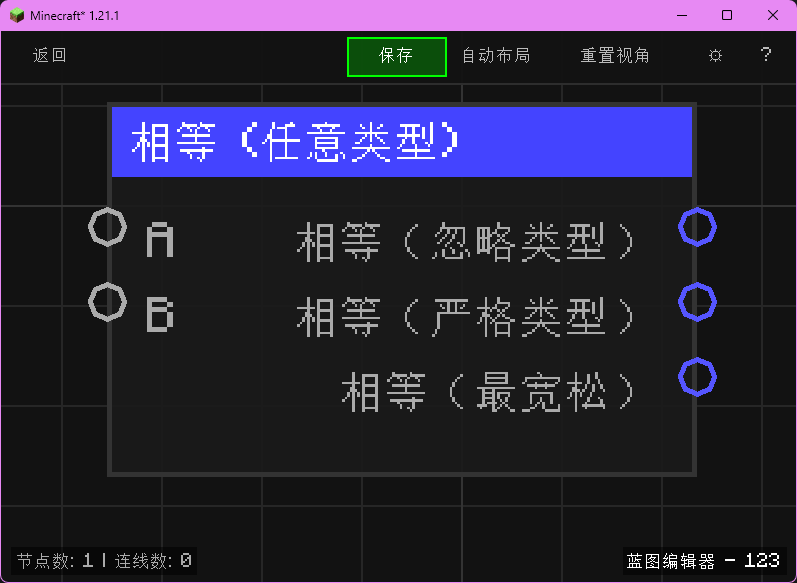
Task: Click output pin for 相等（最宽松）
Action: pos(697,377)
